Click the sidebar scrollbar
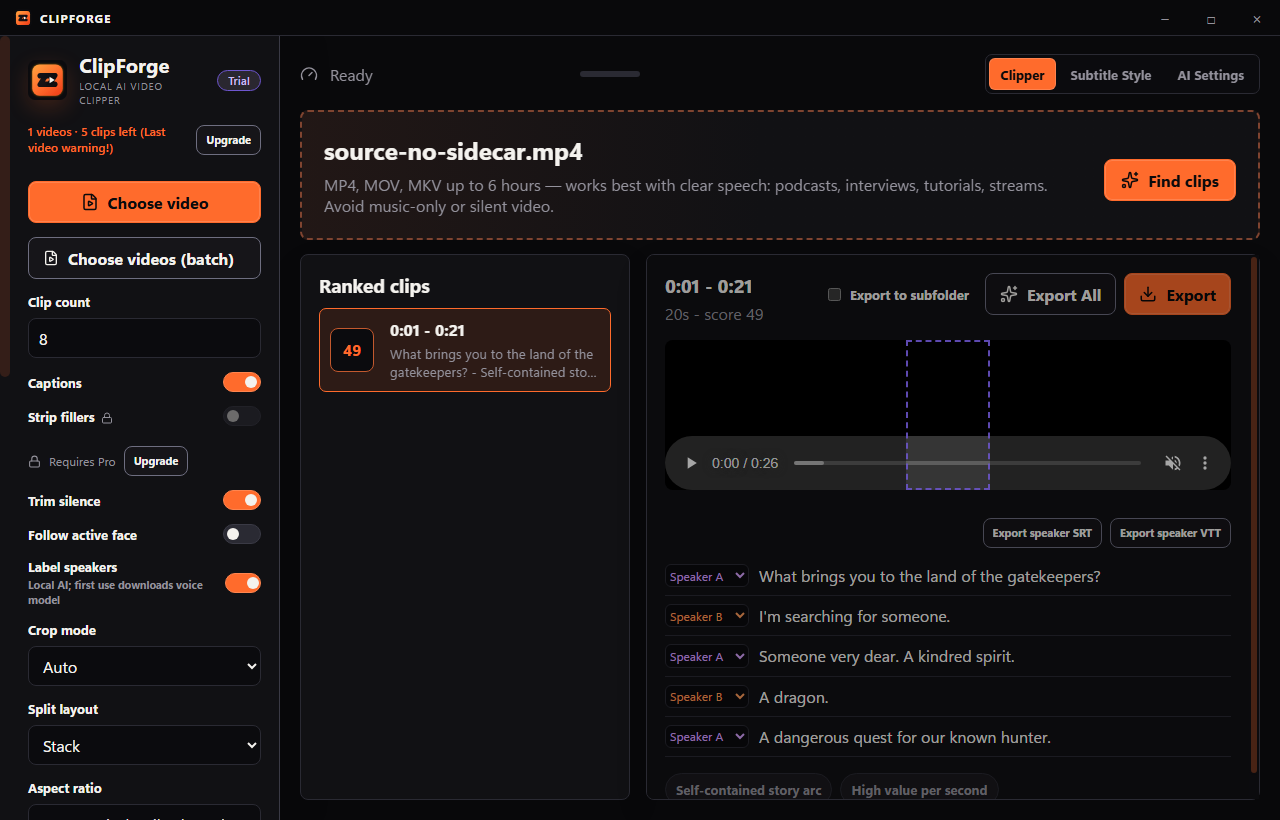 coord(6,206)
